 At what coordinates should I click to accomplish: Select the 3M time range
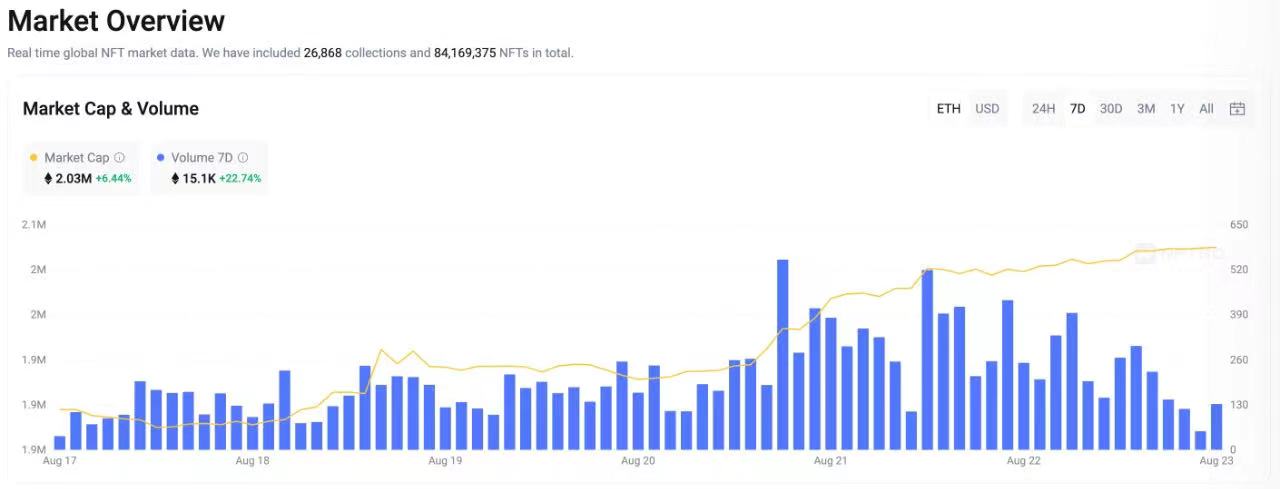(1146, 109)
